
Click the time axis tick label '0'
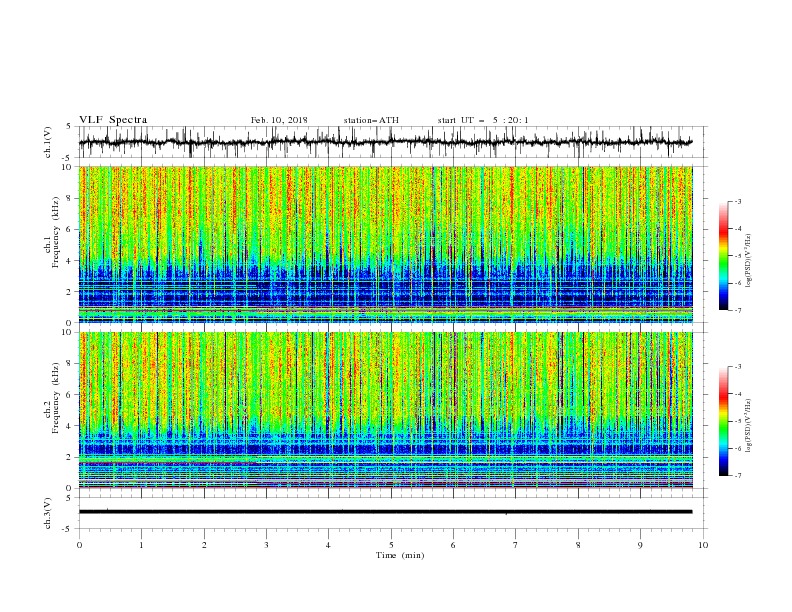(79, 545)
